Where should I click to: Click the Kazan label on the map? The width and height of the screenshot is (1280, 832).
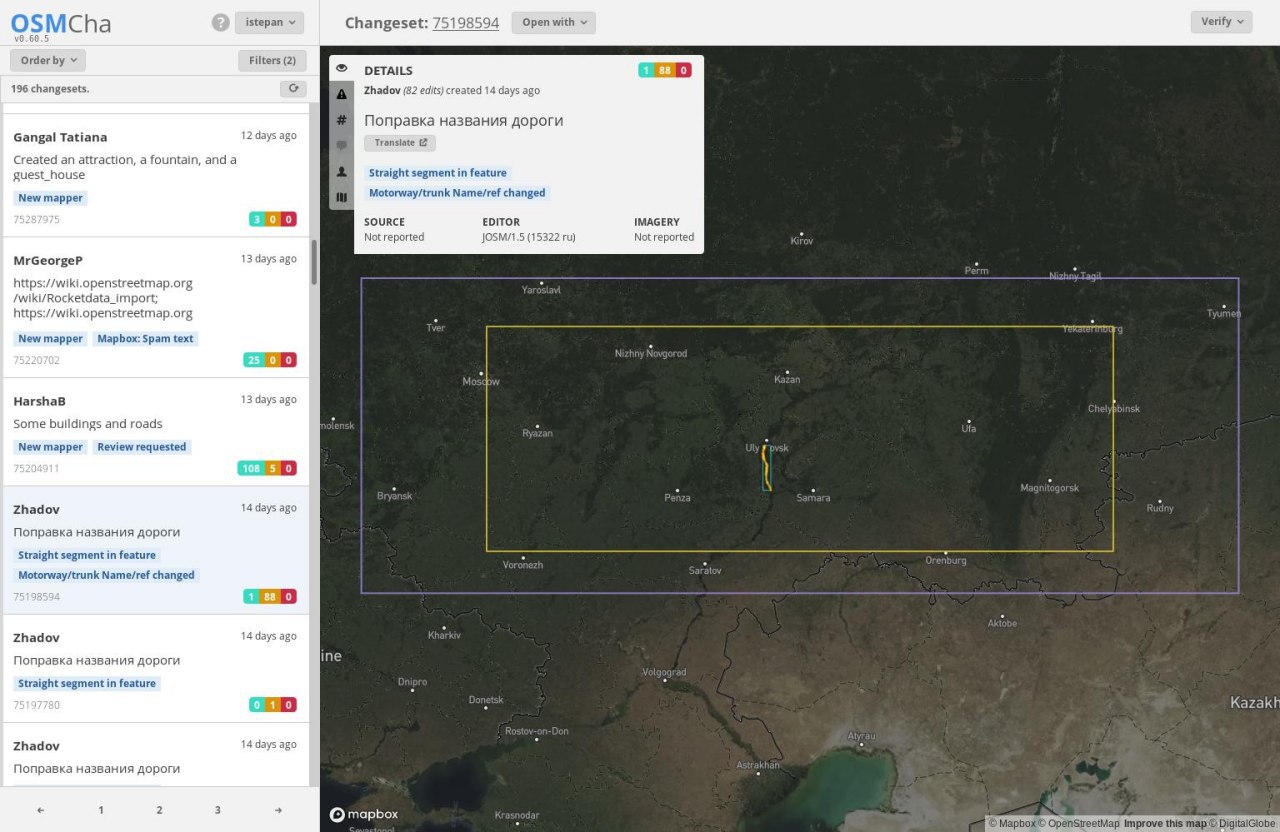click(788, 379)
